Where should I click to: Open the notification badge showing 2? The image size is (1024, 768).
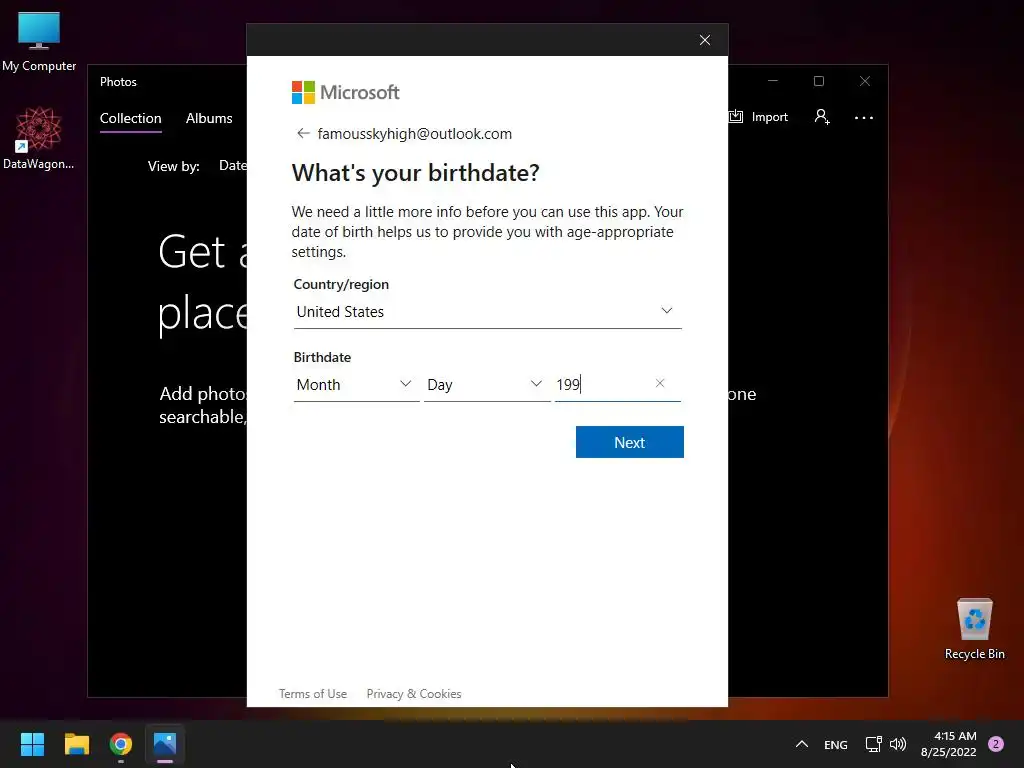click(996, 744)
